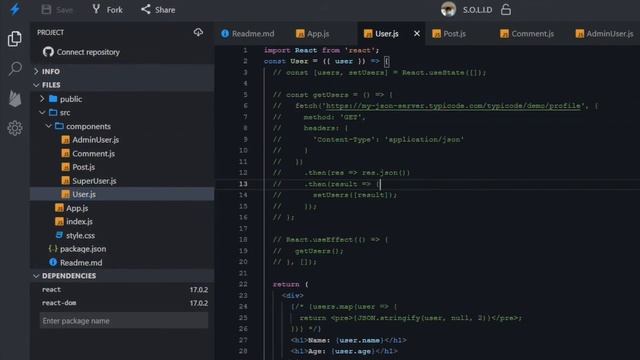Click the react-dom dependency entry

tap(59, 303)
